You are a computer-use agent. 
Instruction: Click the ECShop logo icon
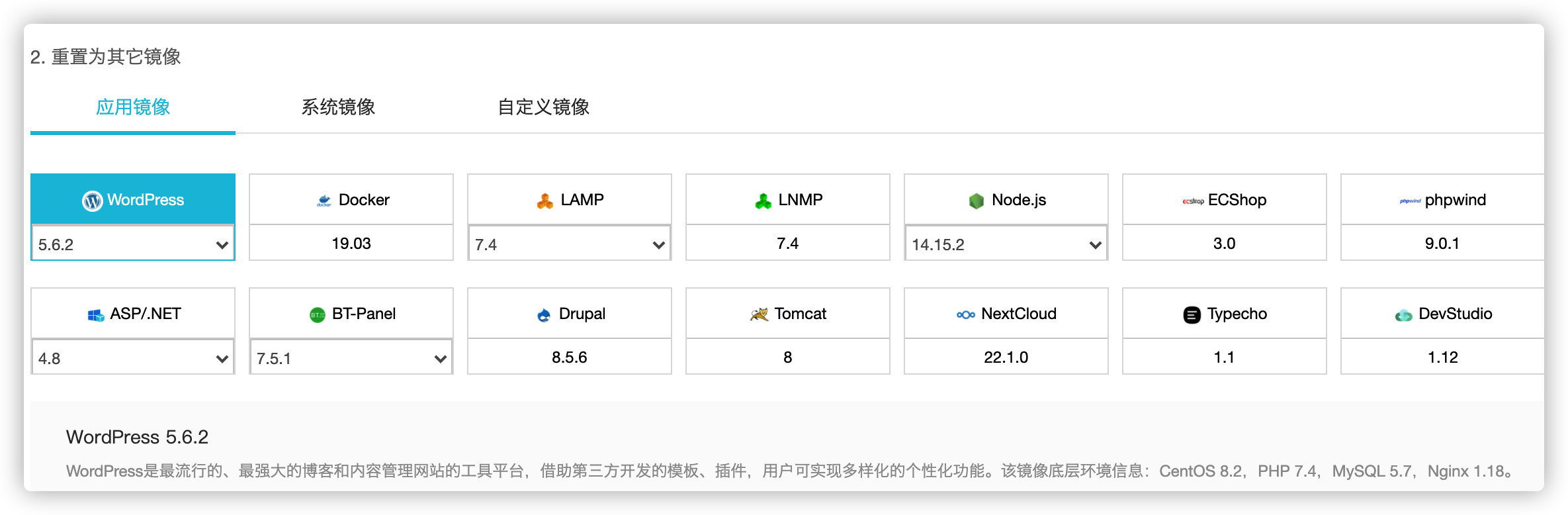click(1193, 201)
